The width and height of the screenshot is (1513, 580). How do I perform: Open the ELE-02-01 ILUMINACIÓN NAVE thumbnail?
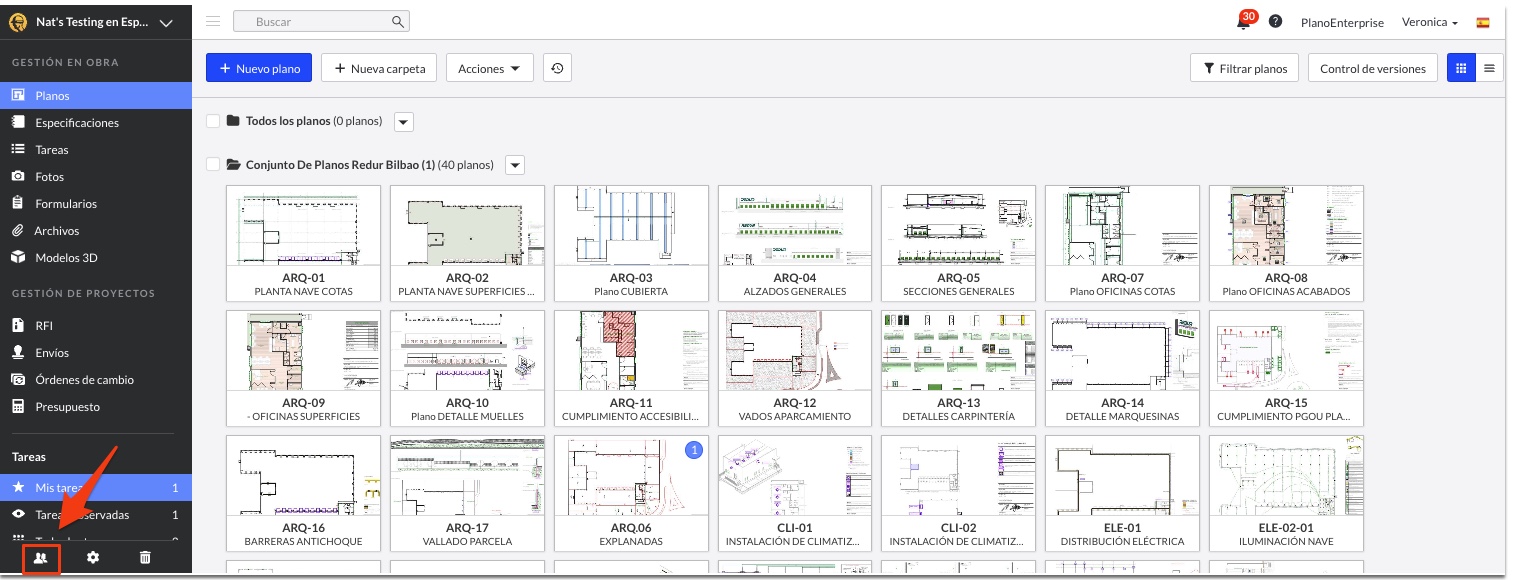pyautogui.click(x=1286, y=492)
